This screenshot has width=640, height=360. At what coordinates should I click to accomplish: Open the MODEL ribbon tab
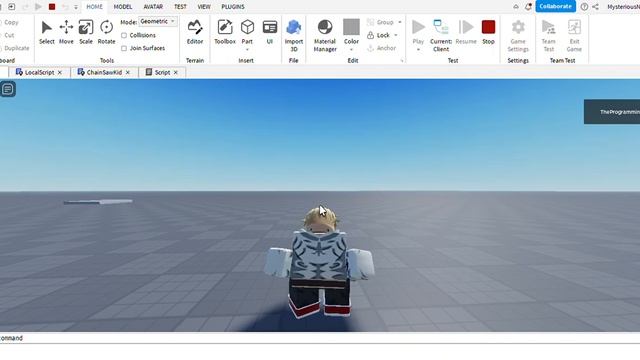[x=123, y=7]
